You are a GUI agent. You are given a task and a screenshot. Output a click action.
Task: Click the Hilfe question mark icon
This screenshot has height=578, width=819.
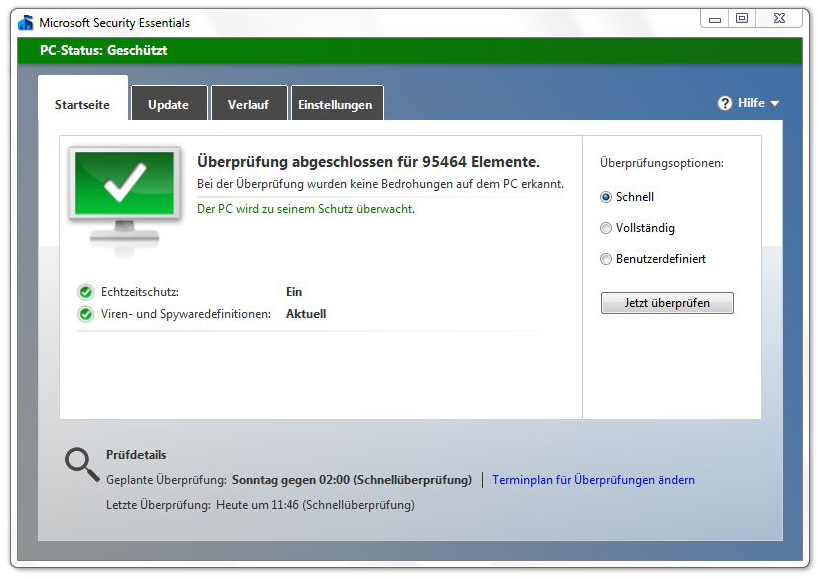click(x=724, y=102)
